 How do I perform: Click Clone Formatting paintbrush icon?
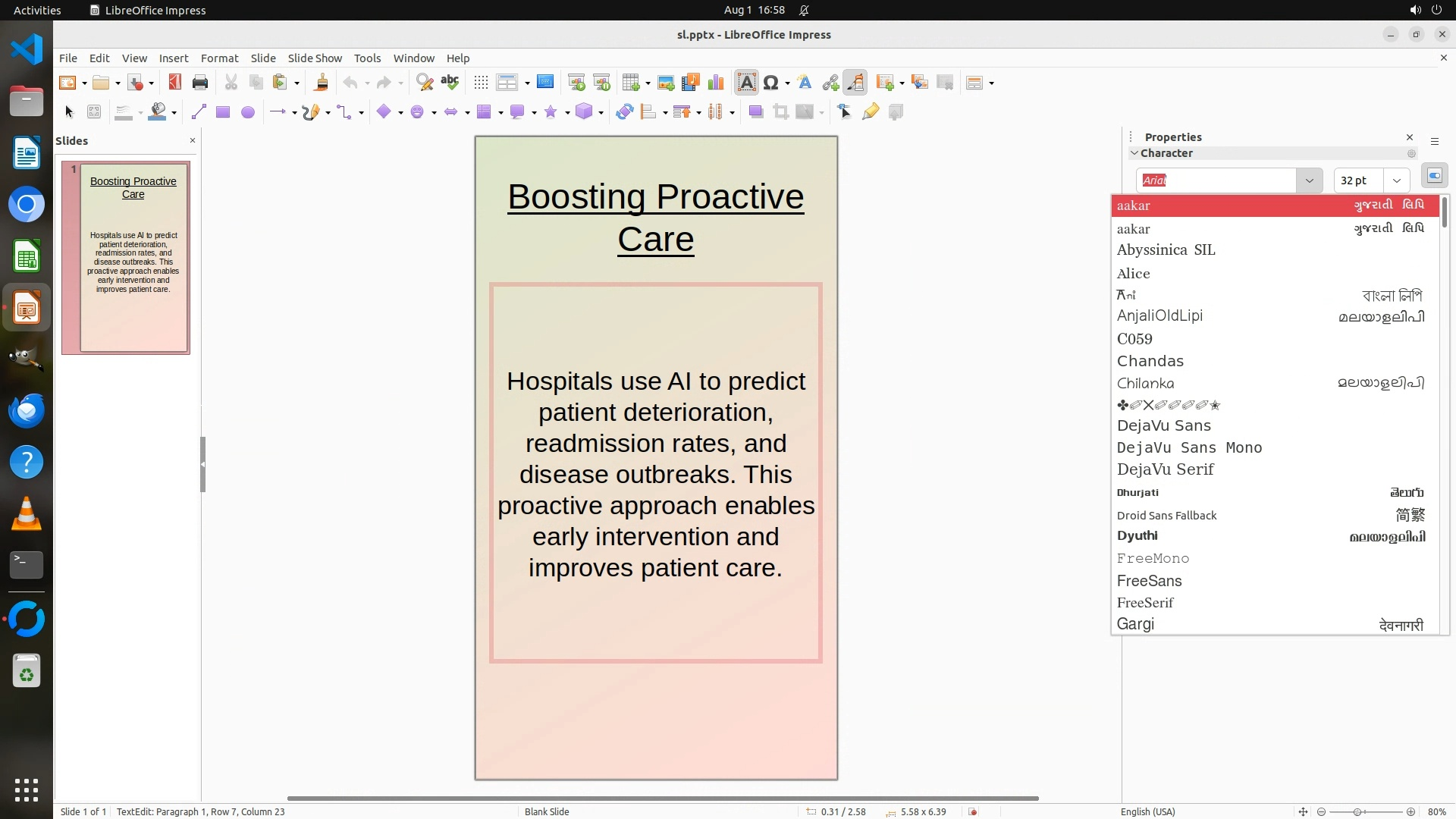coord(321,83)
